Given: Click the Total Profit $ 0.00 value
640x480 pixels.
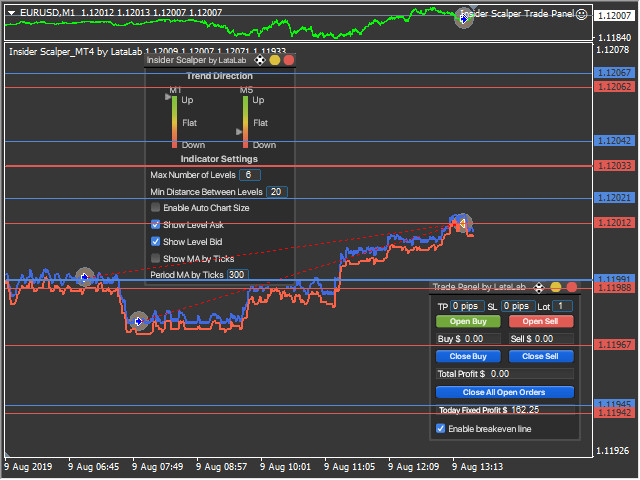Looking at the screenshot, I should (500, 374).
